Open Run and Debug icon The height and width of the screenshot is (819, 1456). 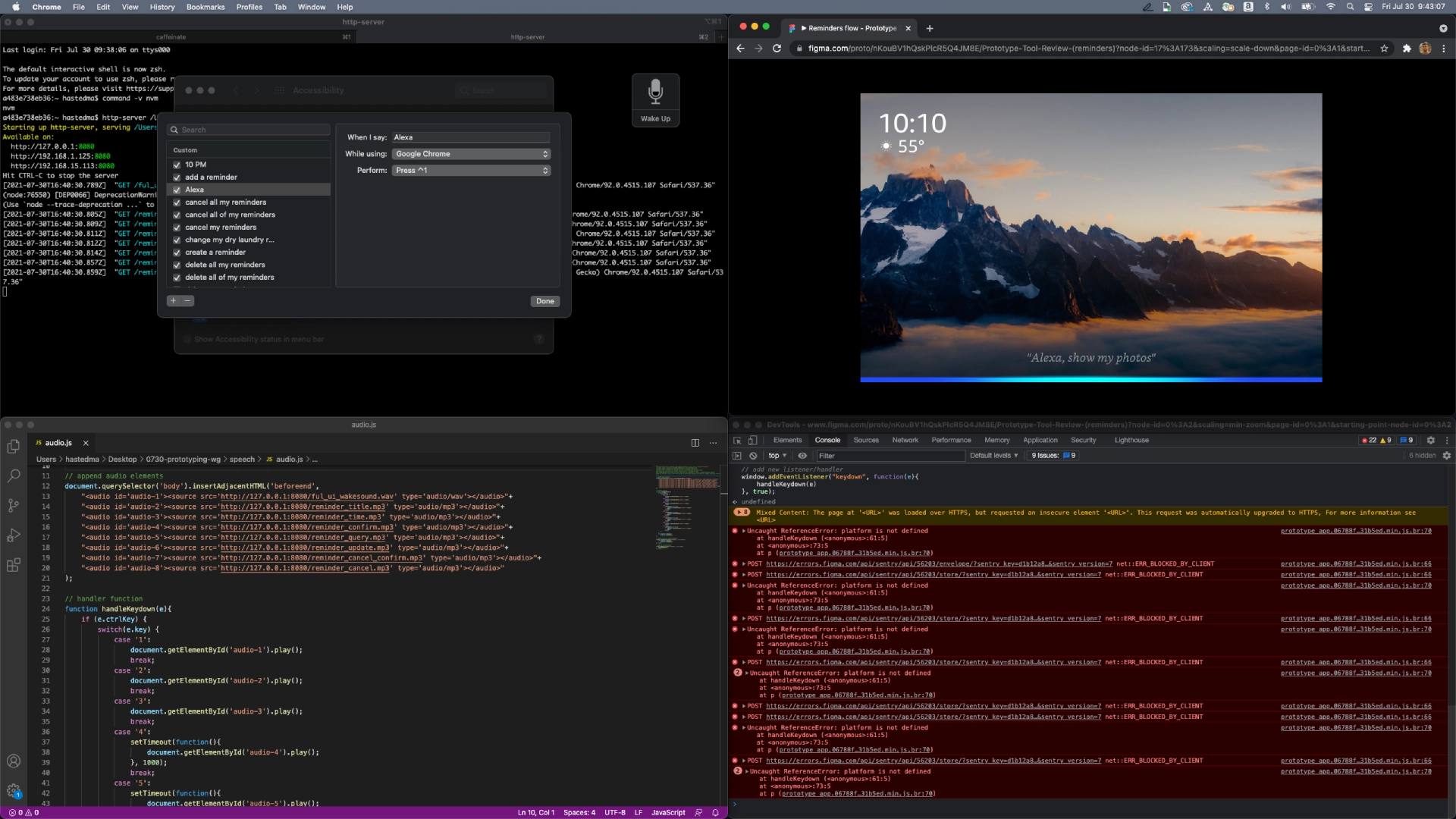13,535
